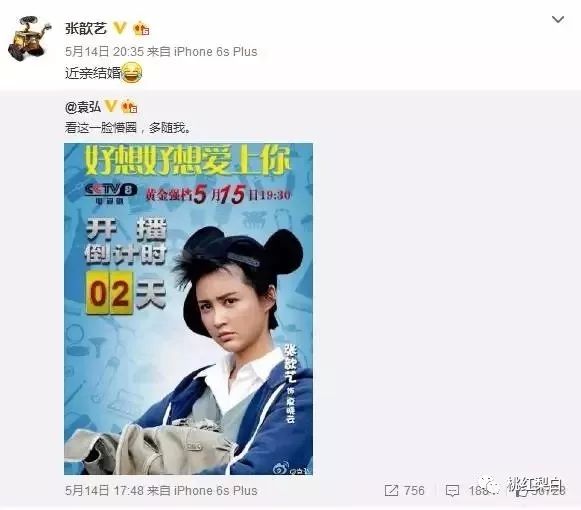Open the post options chevron menu
Screen dimensions: 581x510
pos(558,19)
